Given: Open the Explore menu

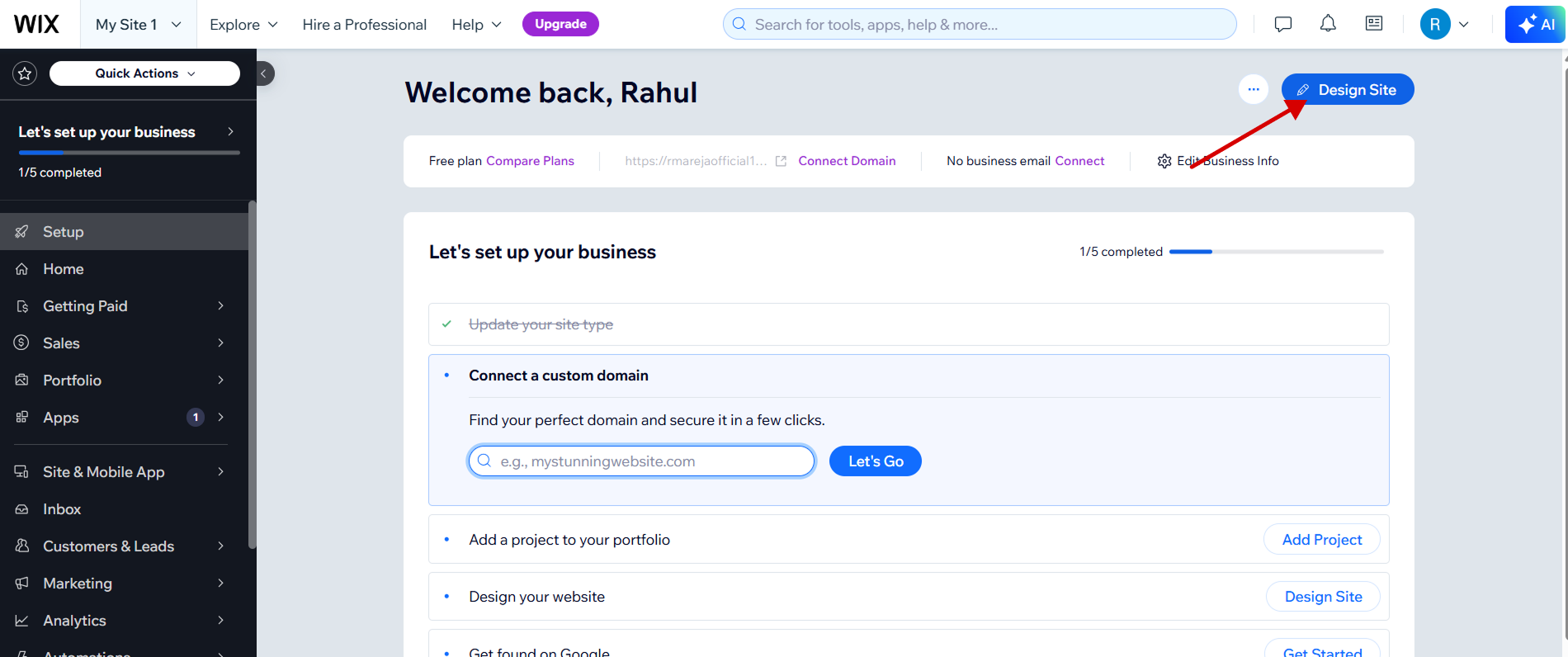Looking at the screenshot, I should click(243, 24).
